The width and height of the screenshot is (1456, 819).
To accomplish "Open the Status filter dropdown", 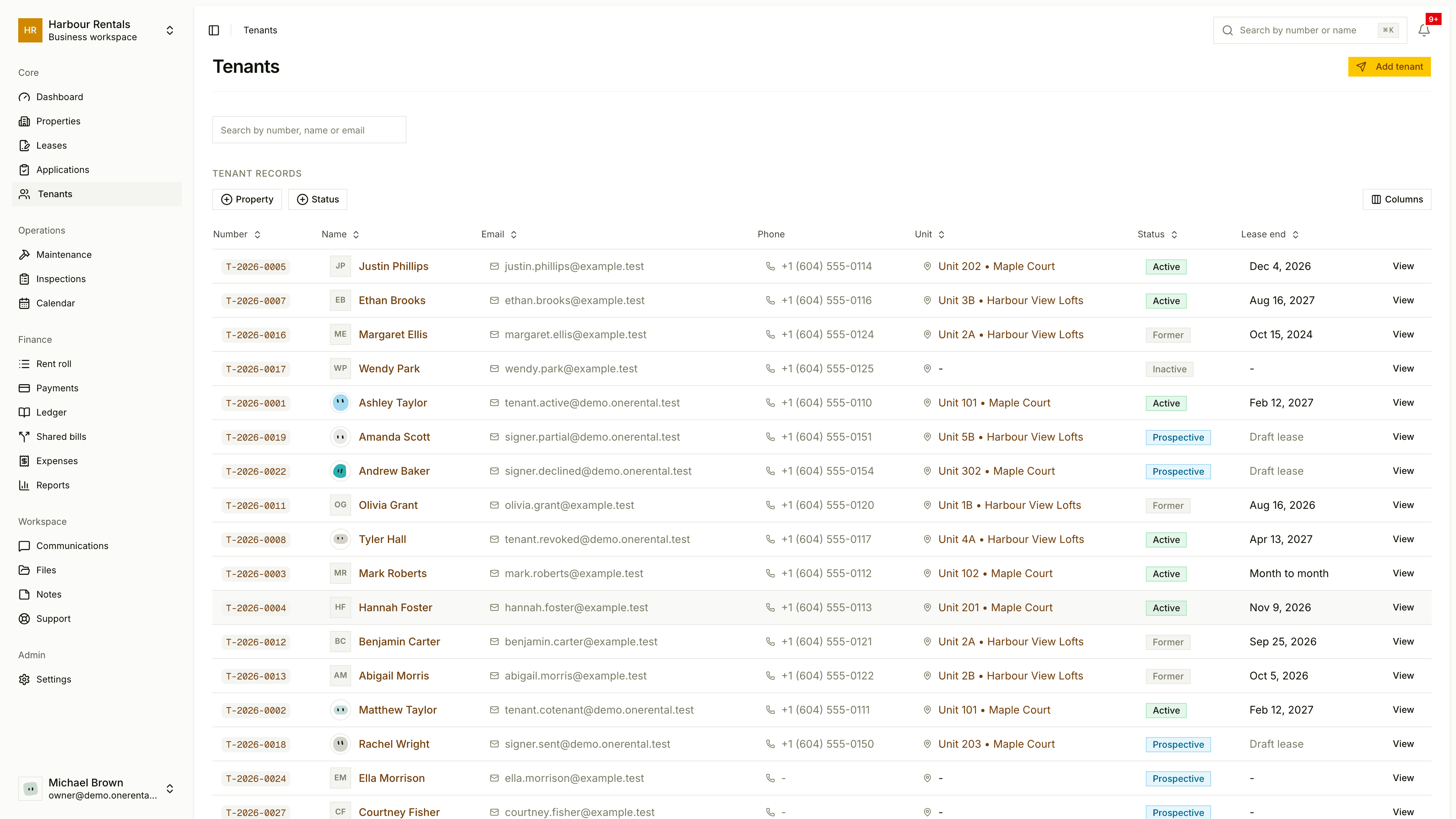I will click(x=318, y=199).
